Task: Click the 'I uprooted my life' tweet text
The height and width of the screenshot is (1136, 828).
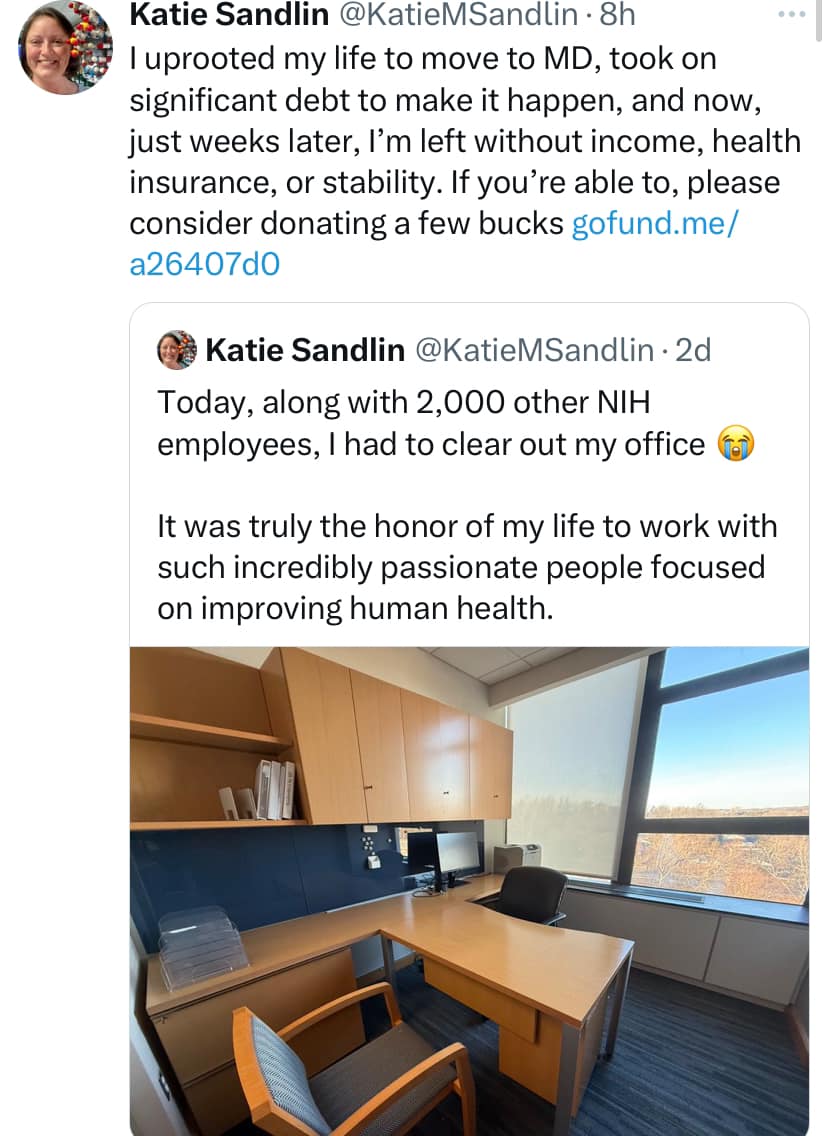Action: [420, 60]
